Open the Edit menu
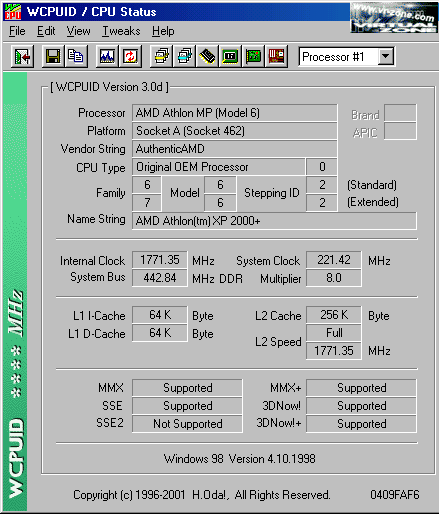This screenshot has width=439, height=514. [x=46, y=31]
